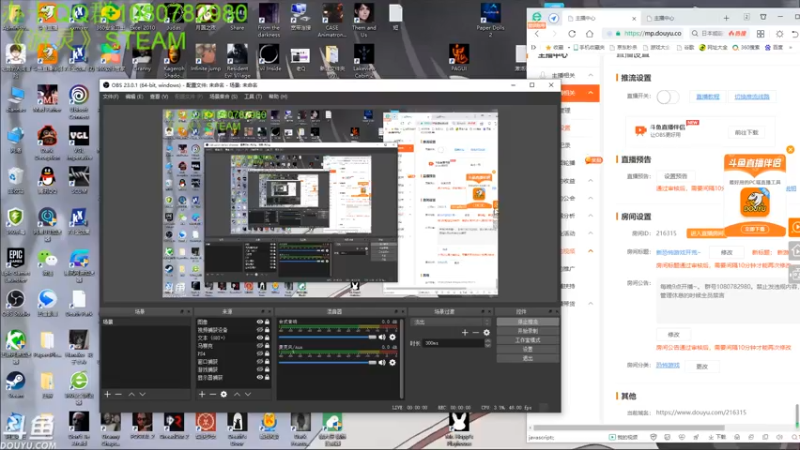This screenshot has width=800, height=450.
Task: Mute the desktop audio speaker icon in OBS mixer
Action: point(382,337)
